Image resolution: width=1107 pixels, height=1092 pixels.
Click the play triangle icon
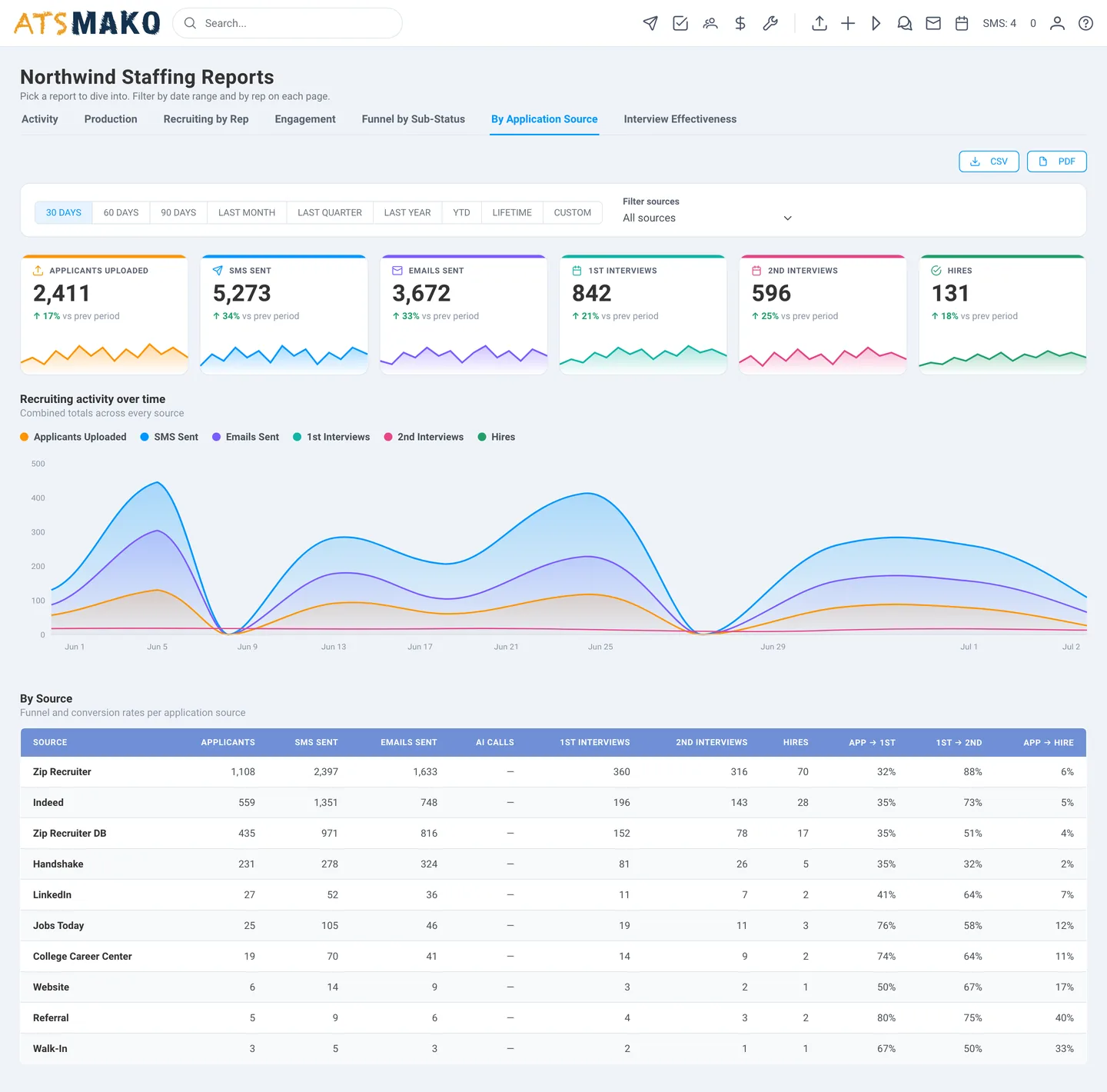coord(876,23)
